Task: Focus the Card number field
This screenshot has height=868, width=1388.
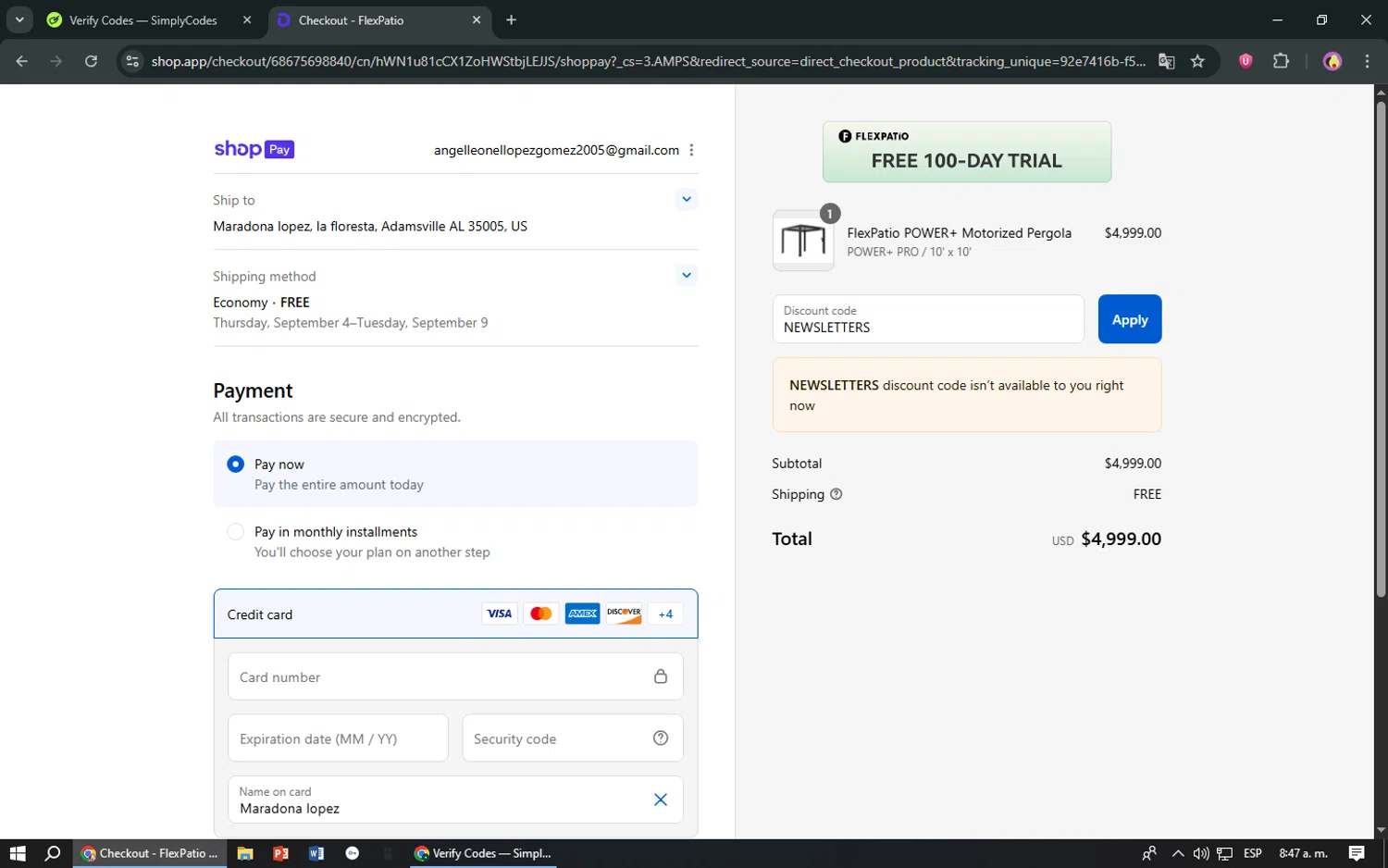Action: (455, 676)
